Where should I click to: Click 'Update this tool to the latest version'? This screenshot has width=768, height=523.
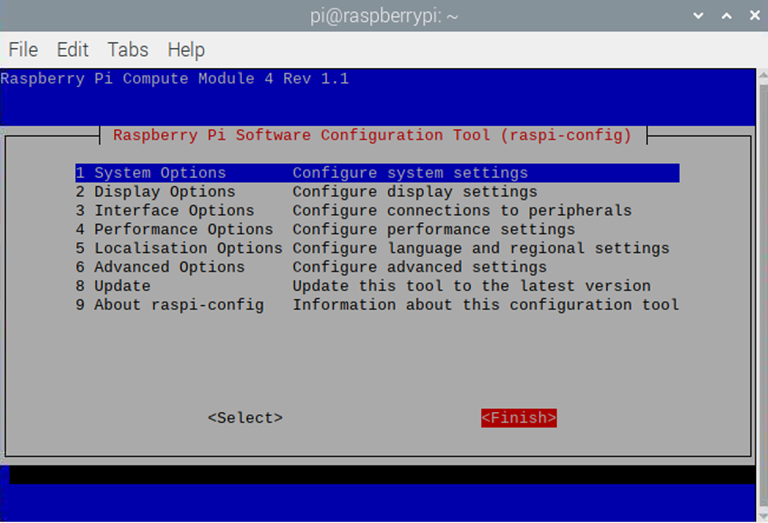472,286
